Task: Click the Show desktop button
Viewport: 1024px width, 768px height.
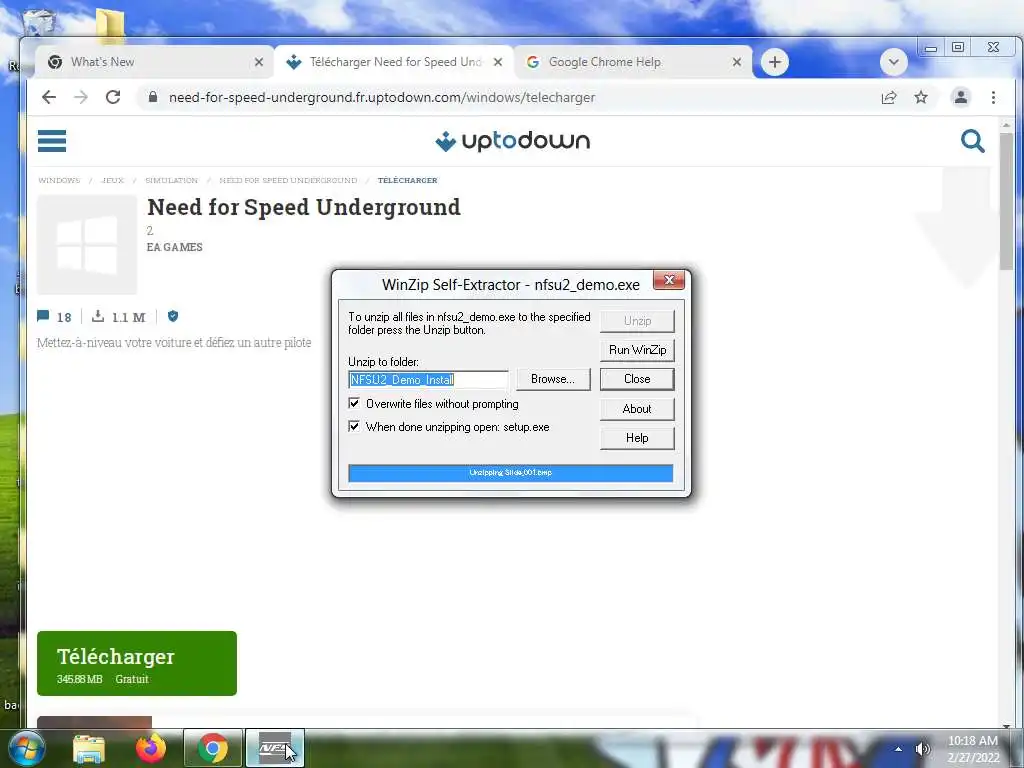Action: (x=1017, y=748)
